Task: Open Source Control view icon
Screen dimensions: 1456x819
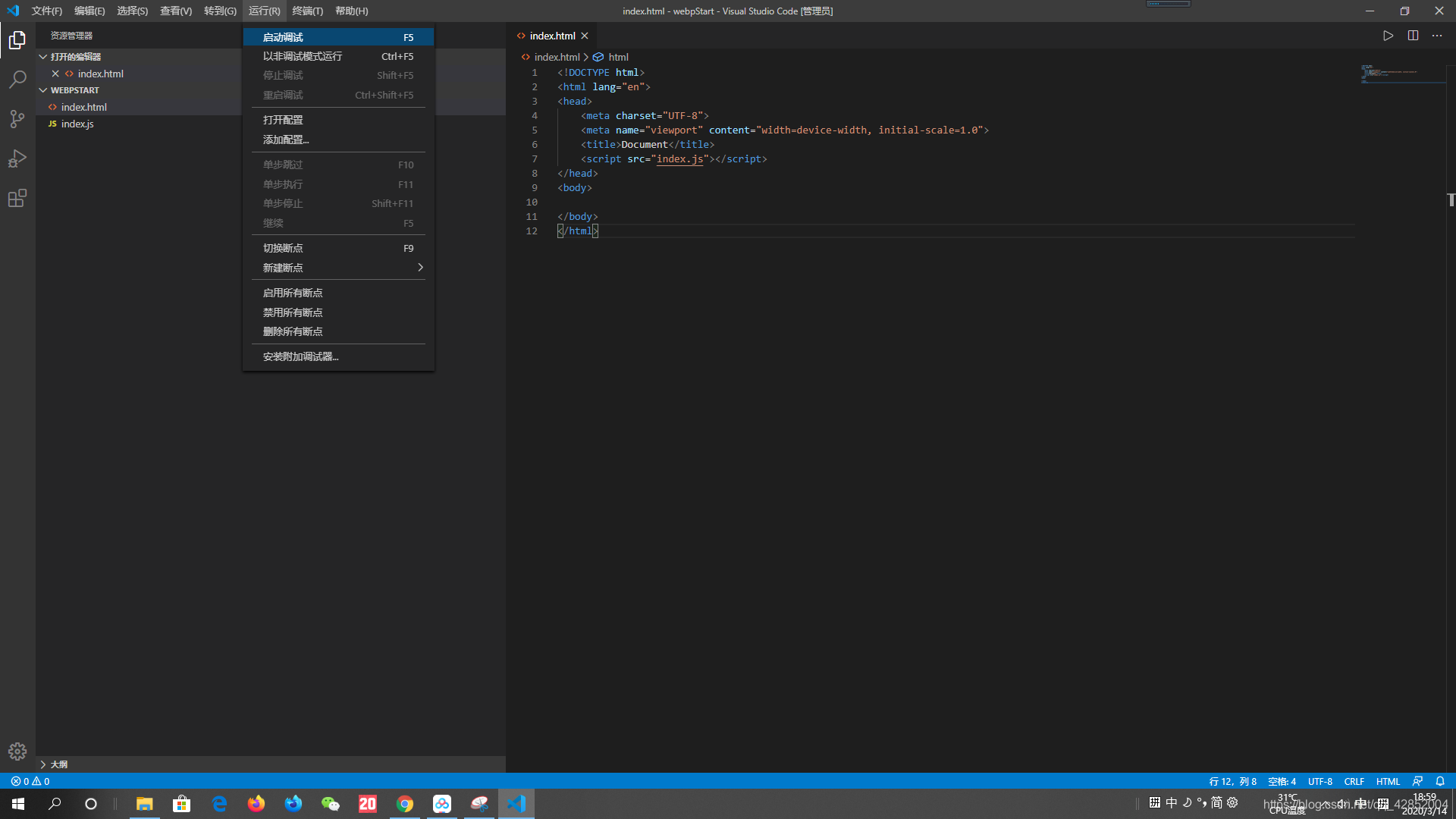Action: click(x=17, y=119)
